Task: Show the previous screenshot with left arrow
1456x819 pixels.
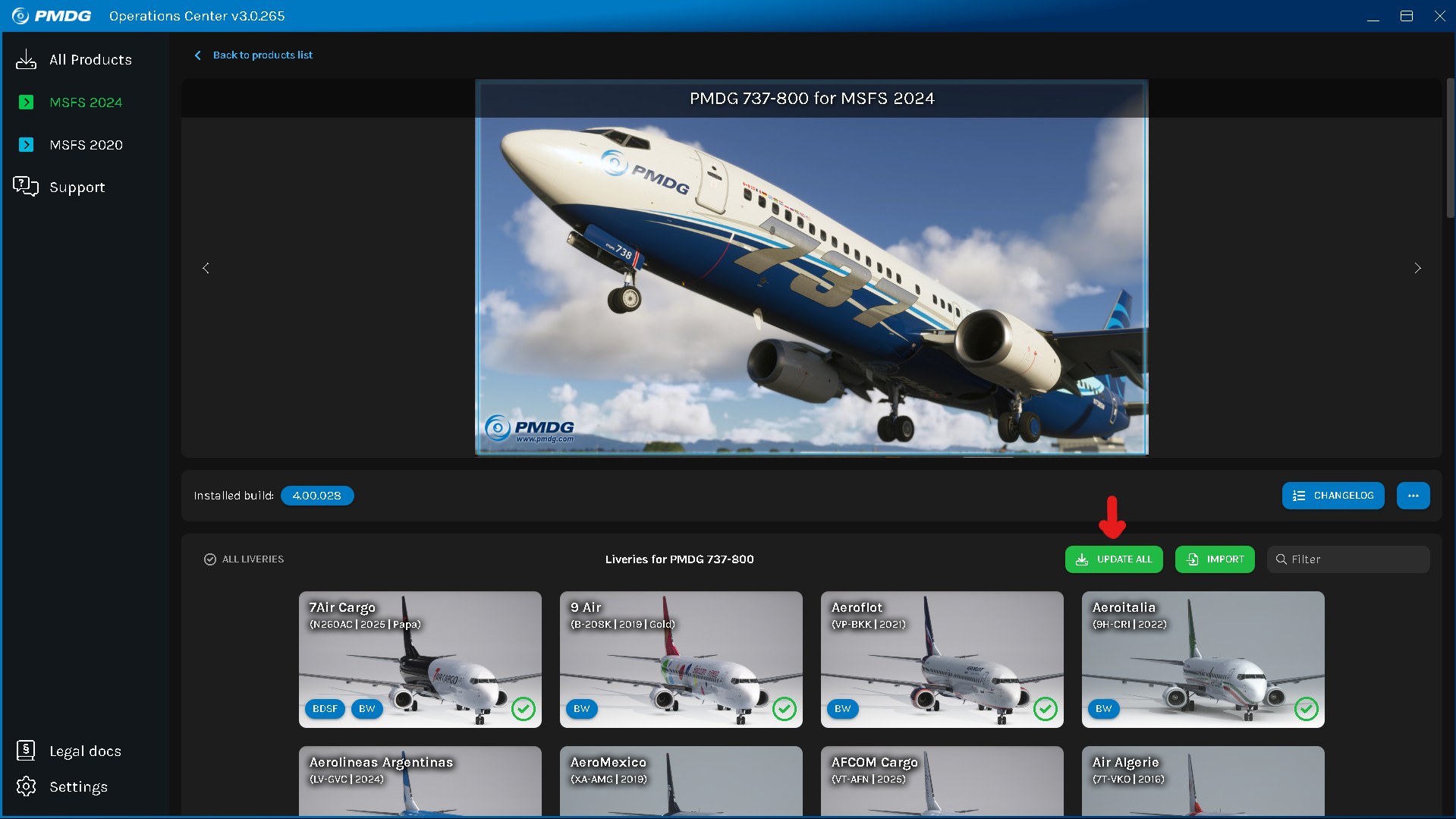Action: (206, 268)
